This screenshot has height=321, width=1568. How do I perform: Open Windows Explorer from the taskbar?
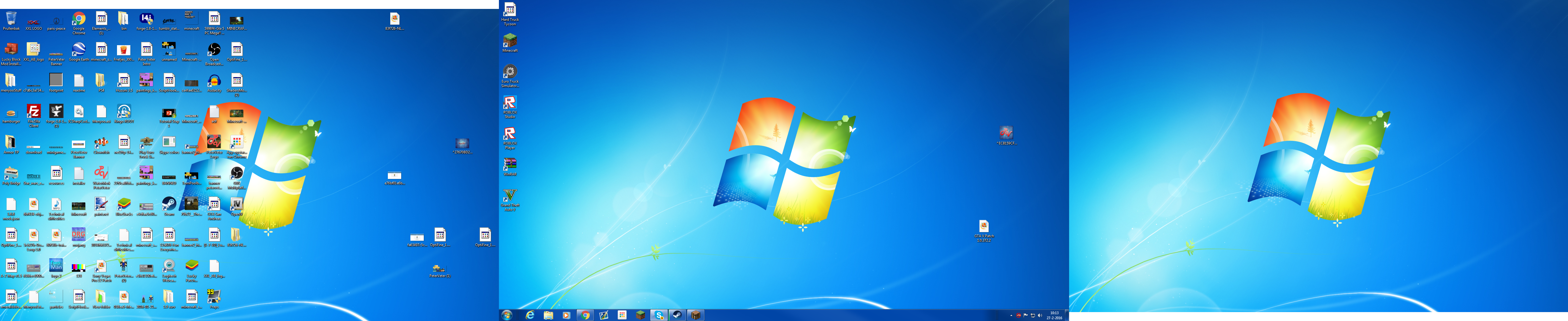(x=549, y=315)
